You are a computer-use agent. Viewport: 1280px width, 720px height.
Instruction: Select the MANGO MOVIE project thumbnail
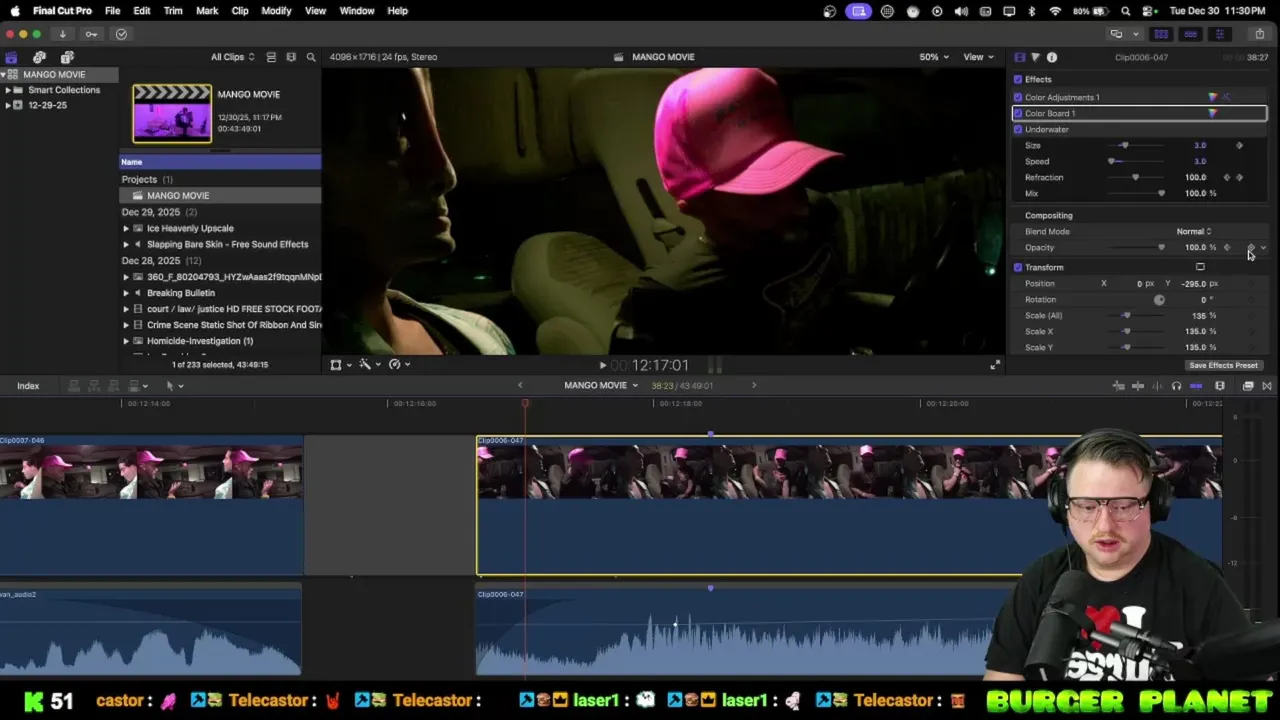coord(172,114)
